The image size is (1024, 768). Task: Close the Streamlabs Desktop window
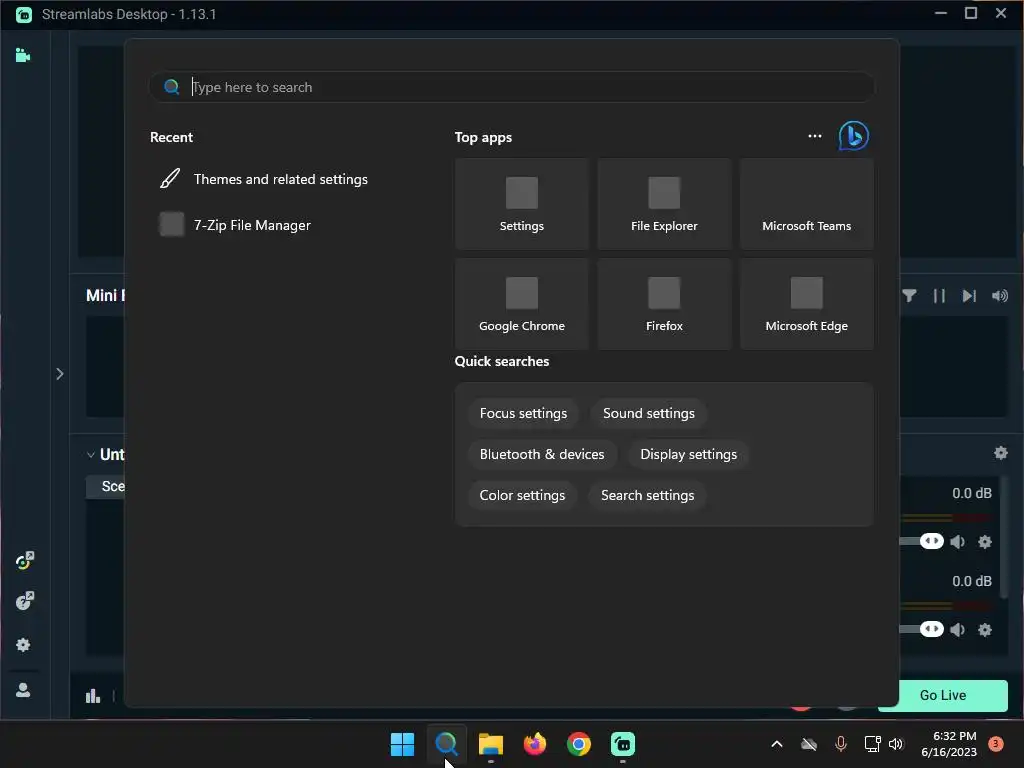click(1000, 13)
